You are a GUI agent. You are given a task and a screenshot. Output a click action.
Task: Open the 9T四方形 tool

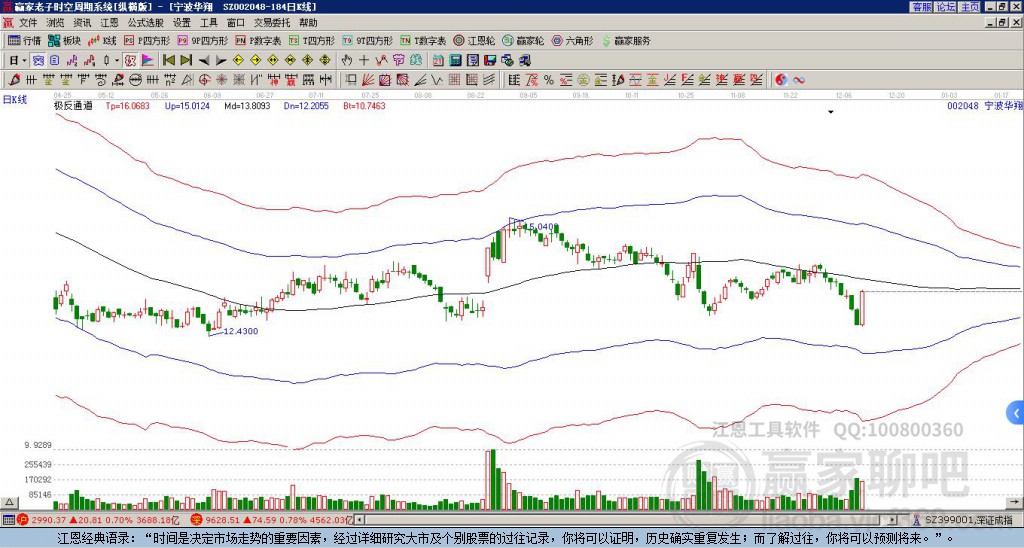click(367, 40)
